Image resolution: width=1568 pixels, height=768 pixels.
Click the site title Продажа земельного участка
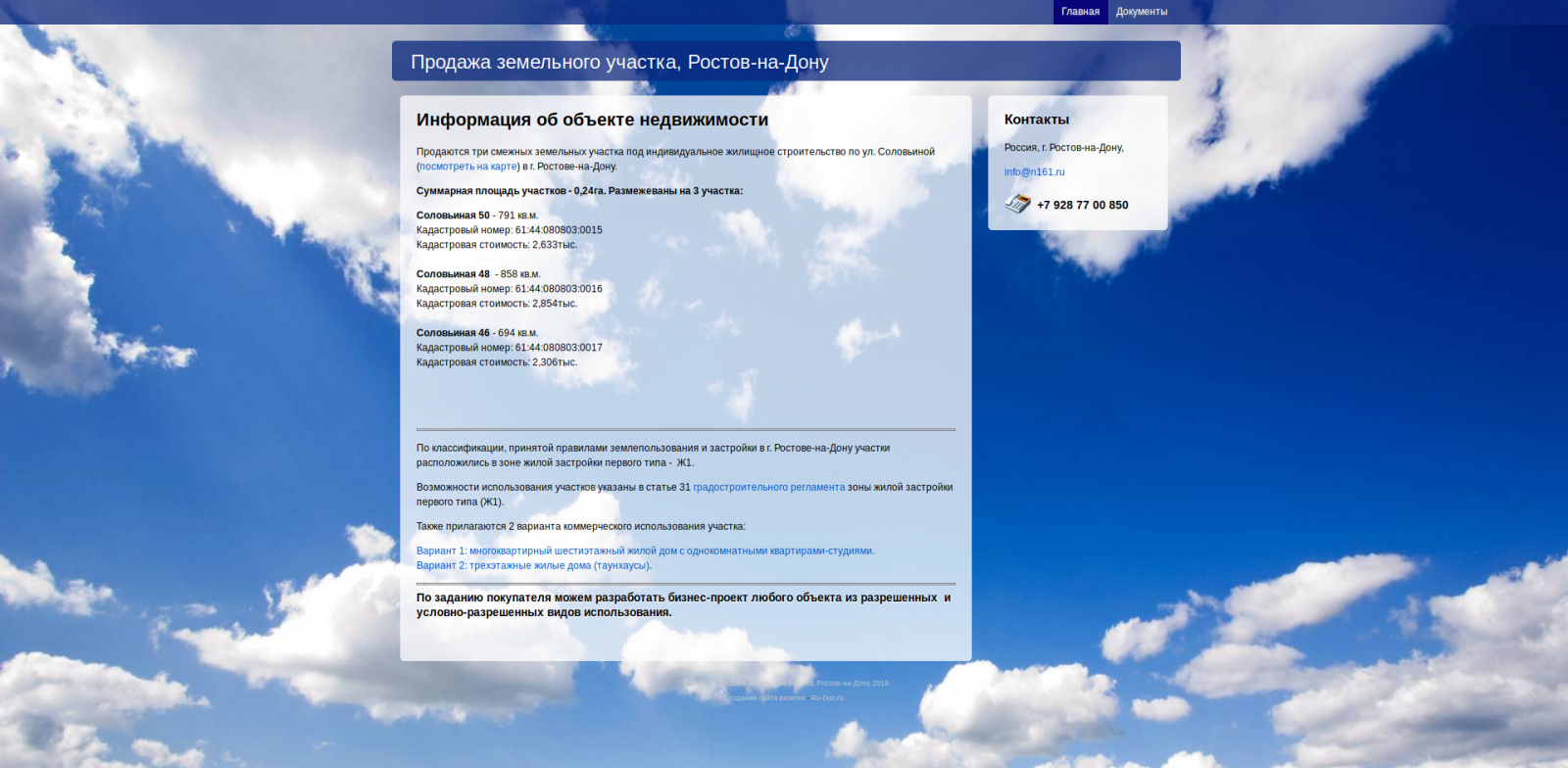(619, 62)
